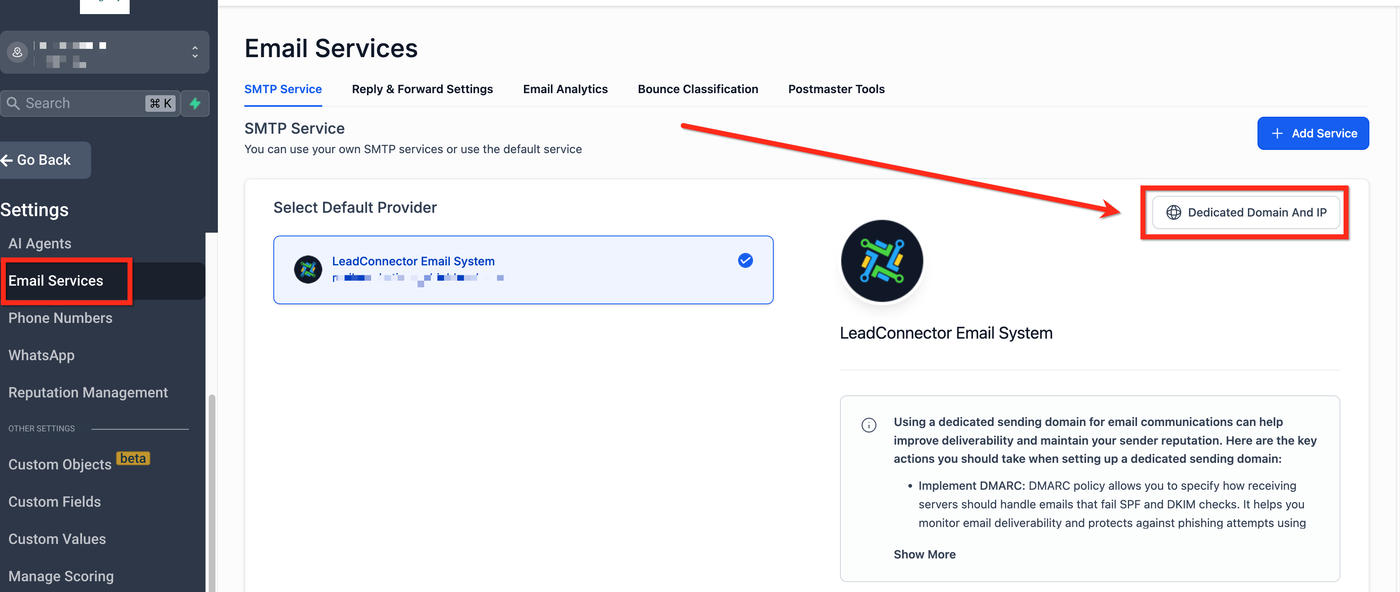The image size is (1400, 592).
Task: Click the green lightning bolt quick-action icon
Action: pyautogui.click(x=195, y=104)
